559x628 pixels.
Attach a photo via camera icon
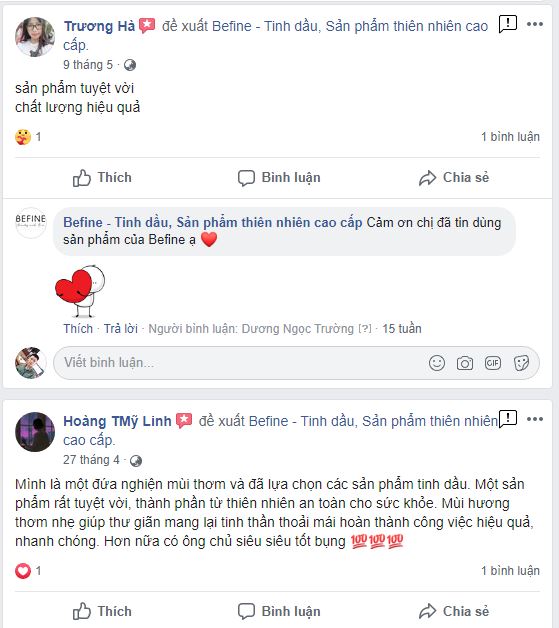point(464,363)
